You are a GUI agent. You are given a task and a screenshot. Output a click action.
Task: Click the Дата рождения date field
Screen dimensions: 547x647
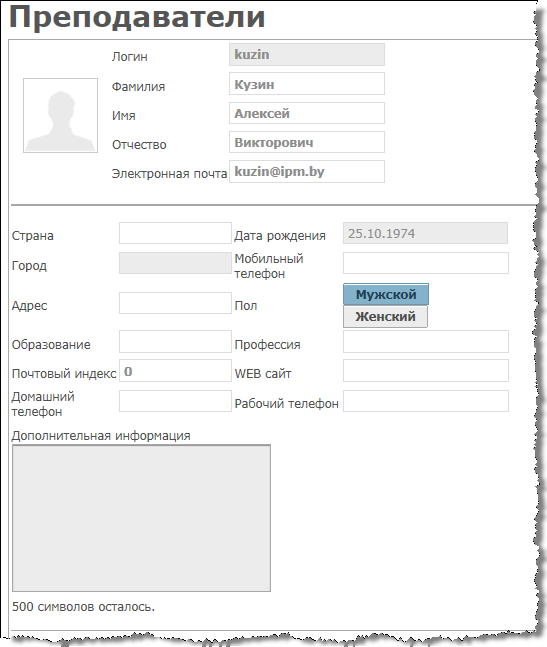(425, 233)
